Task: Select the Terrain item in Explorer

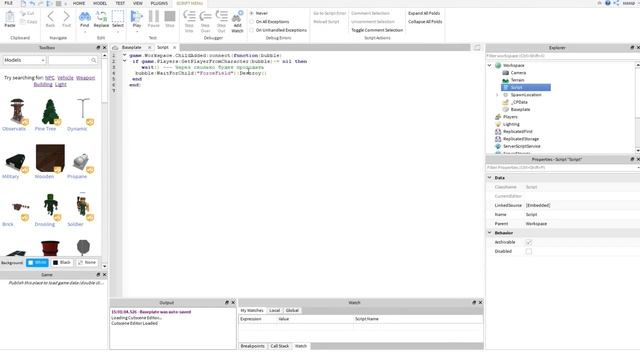Action: (x=517, y=80)
